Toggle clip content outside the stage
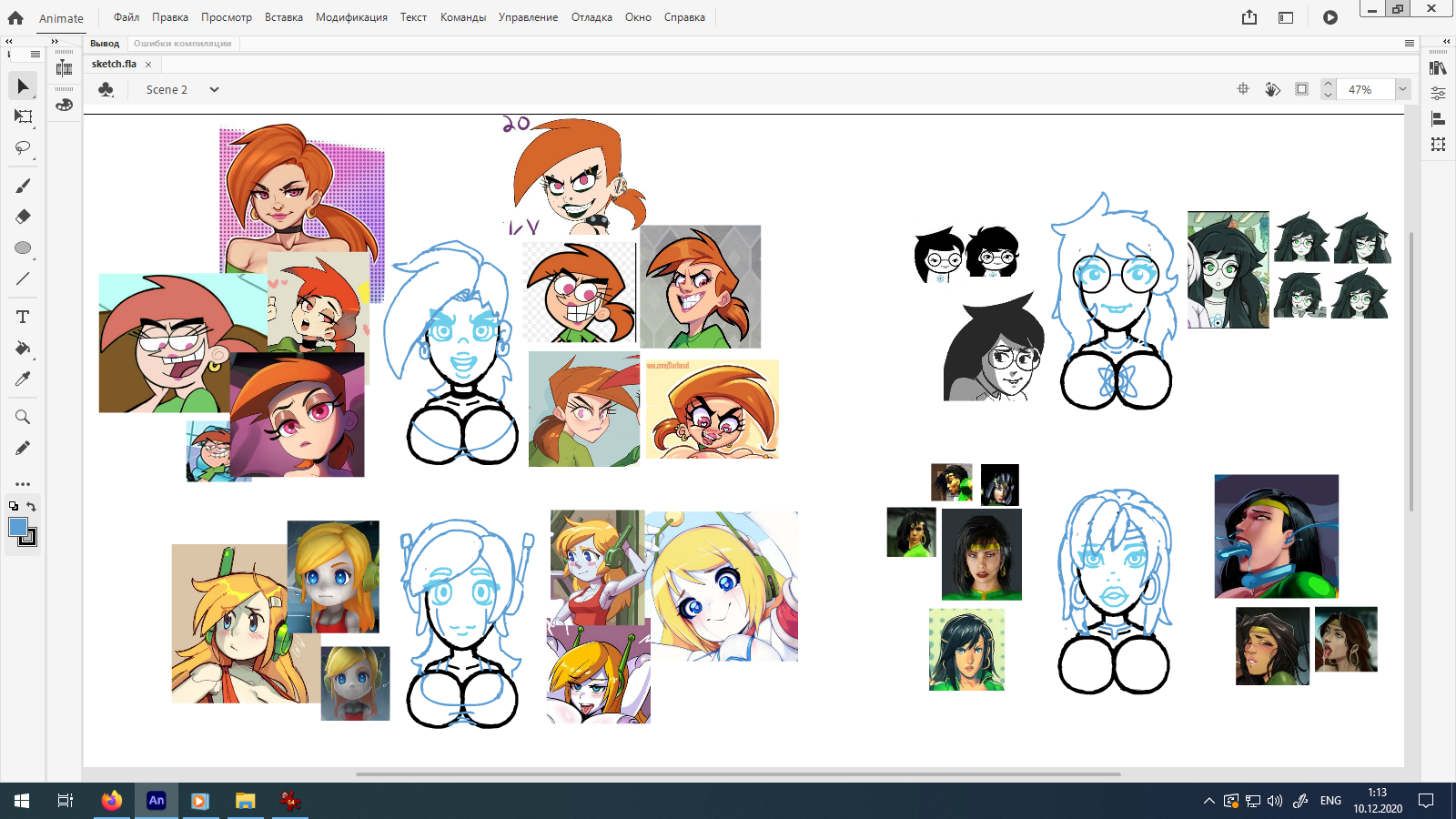Screen dimensions: 1456x819 (1302, 89)
